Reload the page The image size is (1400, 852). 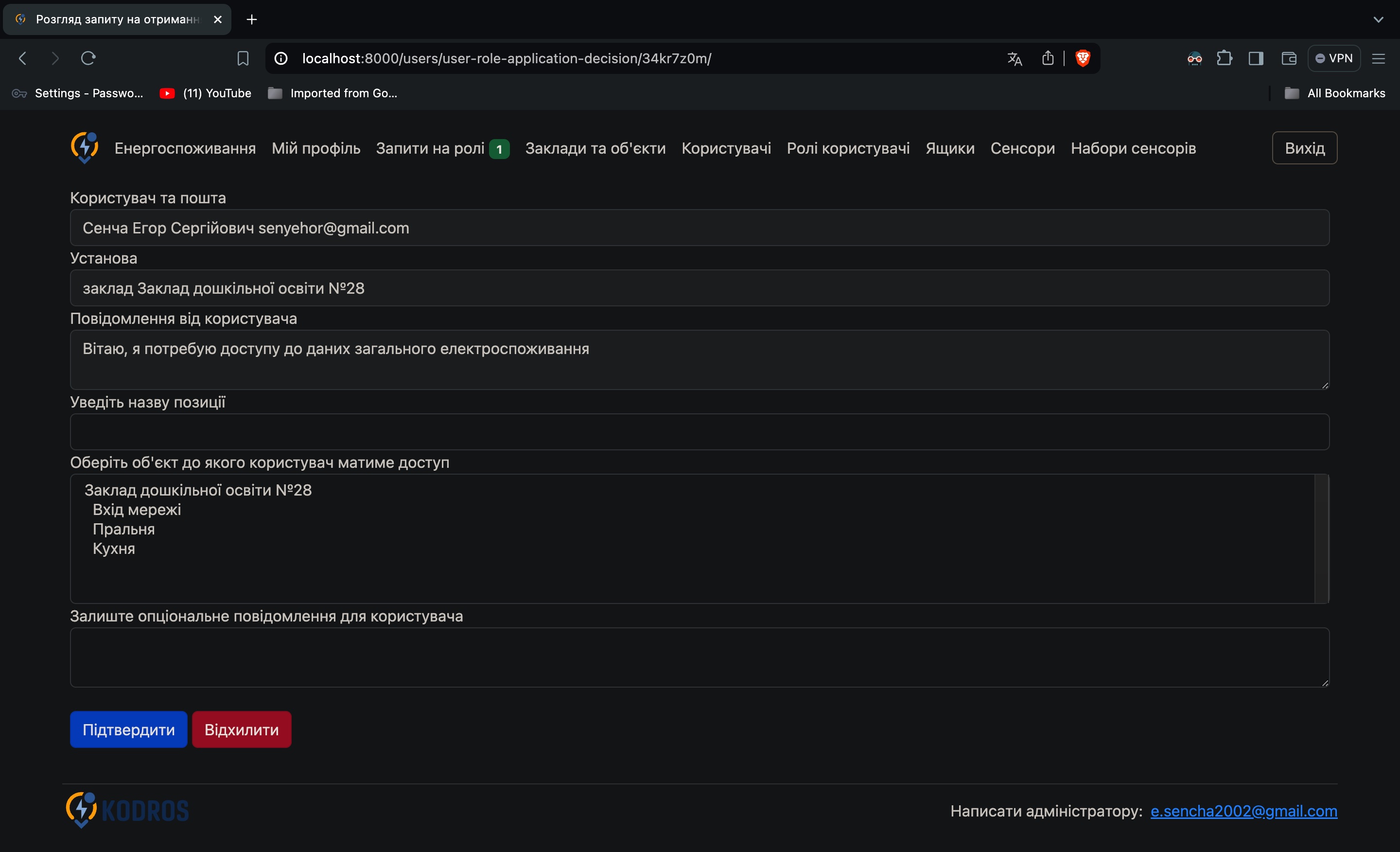click(x=88, y=58)
